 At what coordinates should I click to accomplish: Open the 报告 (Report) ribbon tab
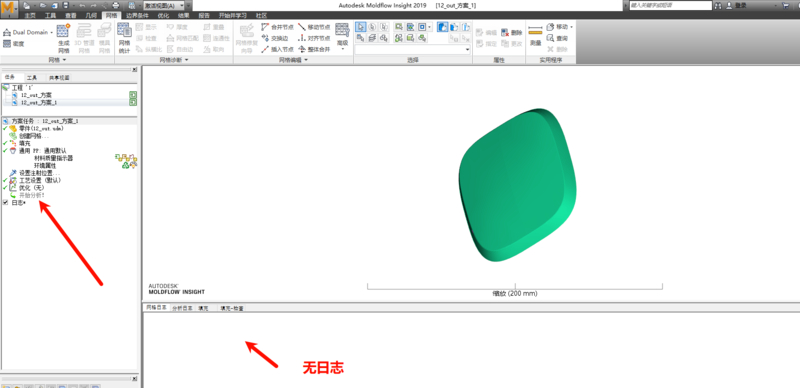[204, 16]
